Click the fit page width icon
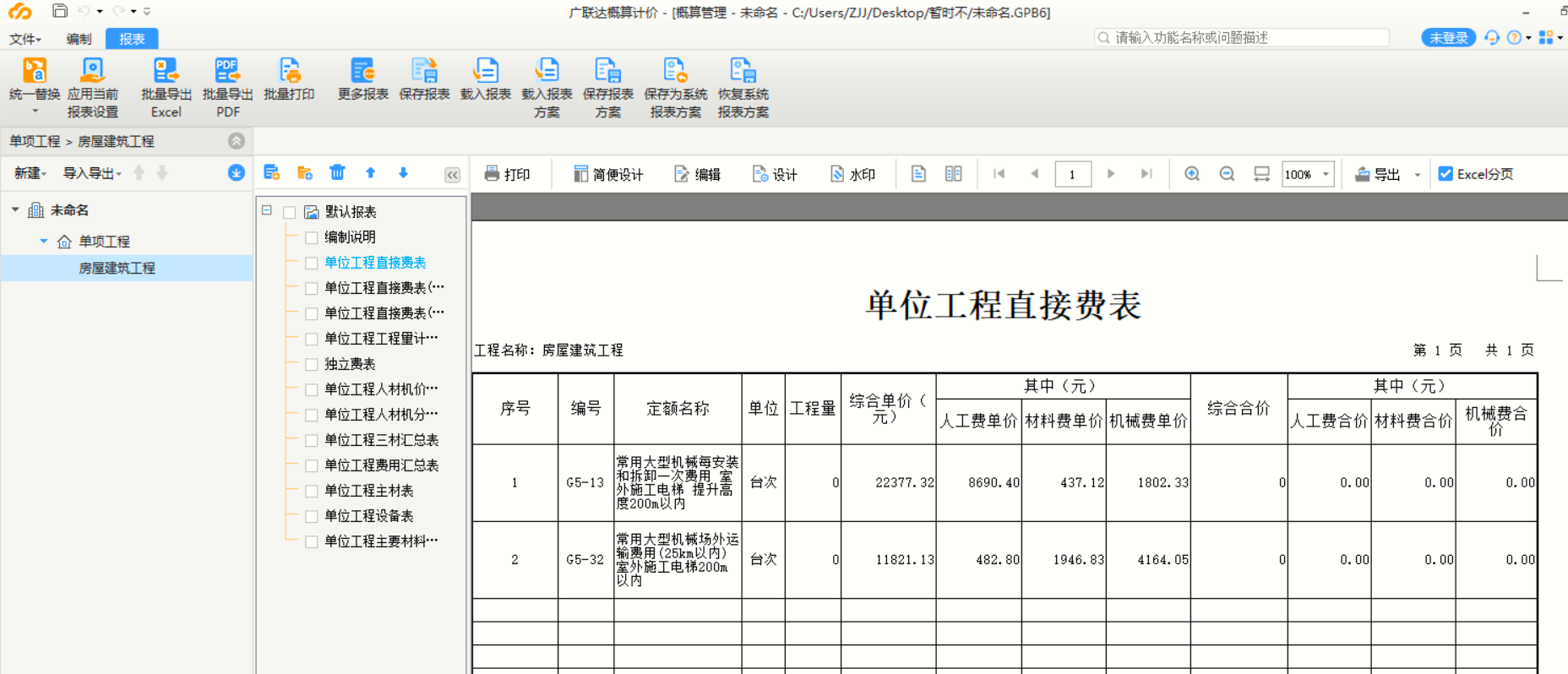The width and height of the screenshot is (1568, 674). point(1261,174)
